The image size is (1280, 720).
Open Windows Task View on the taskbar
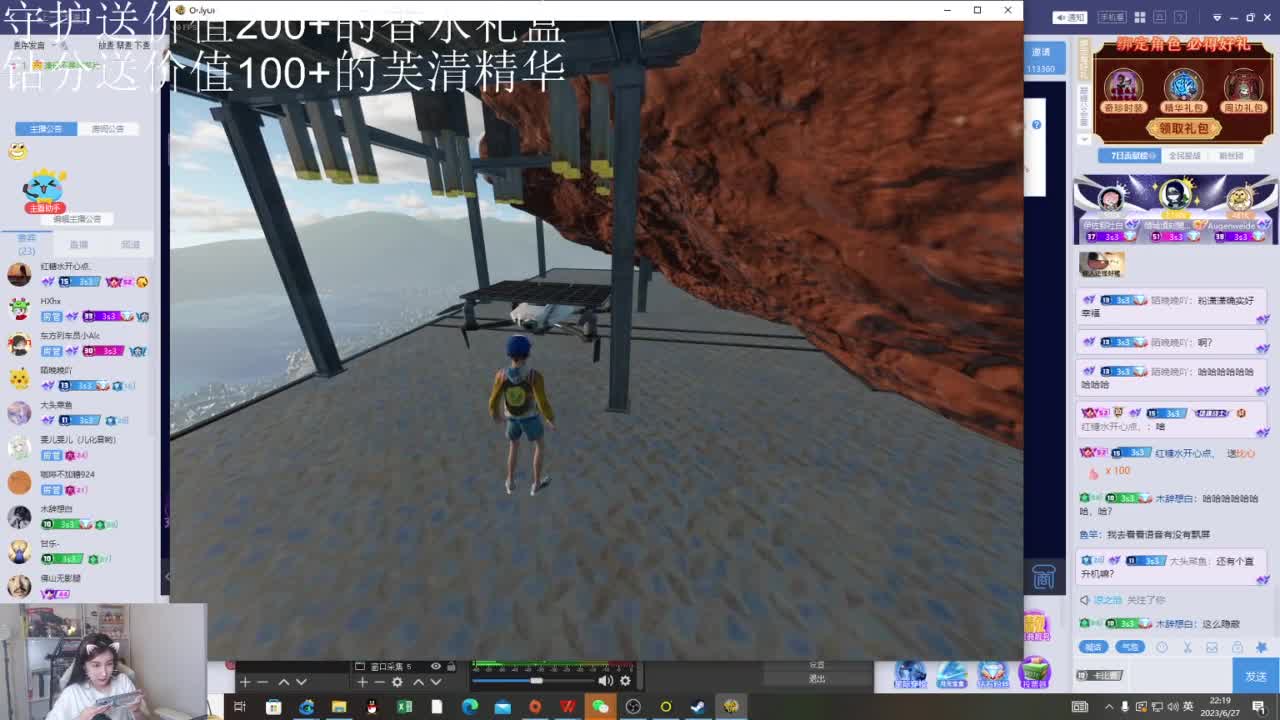240,707
